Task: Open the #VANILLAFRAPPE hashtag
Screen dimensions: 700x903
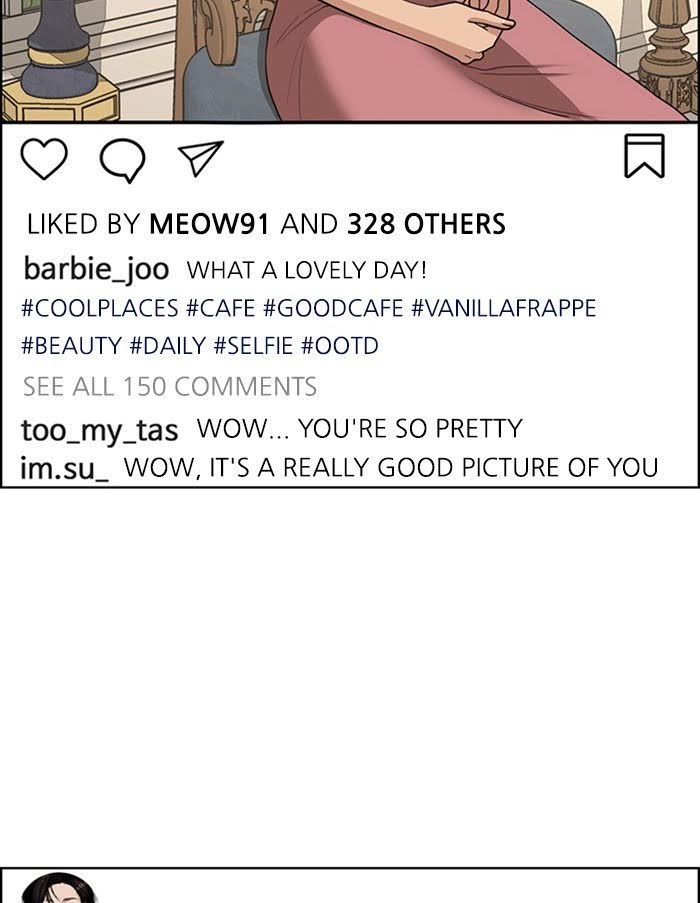Action: 503,308
